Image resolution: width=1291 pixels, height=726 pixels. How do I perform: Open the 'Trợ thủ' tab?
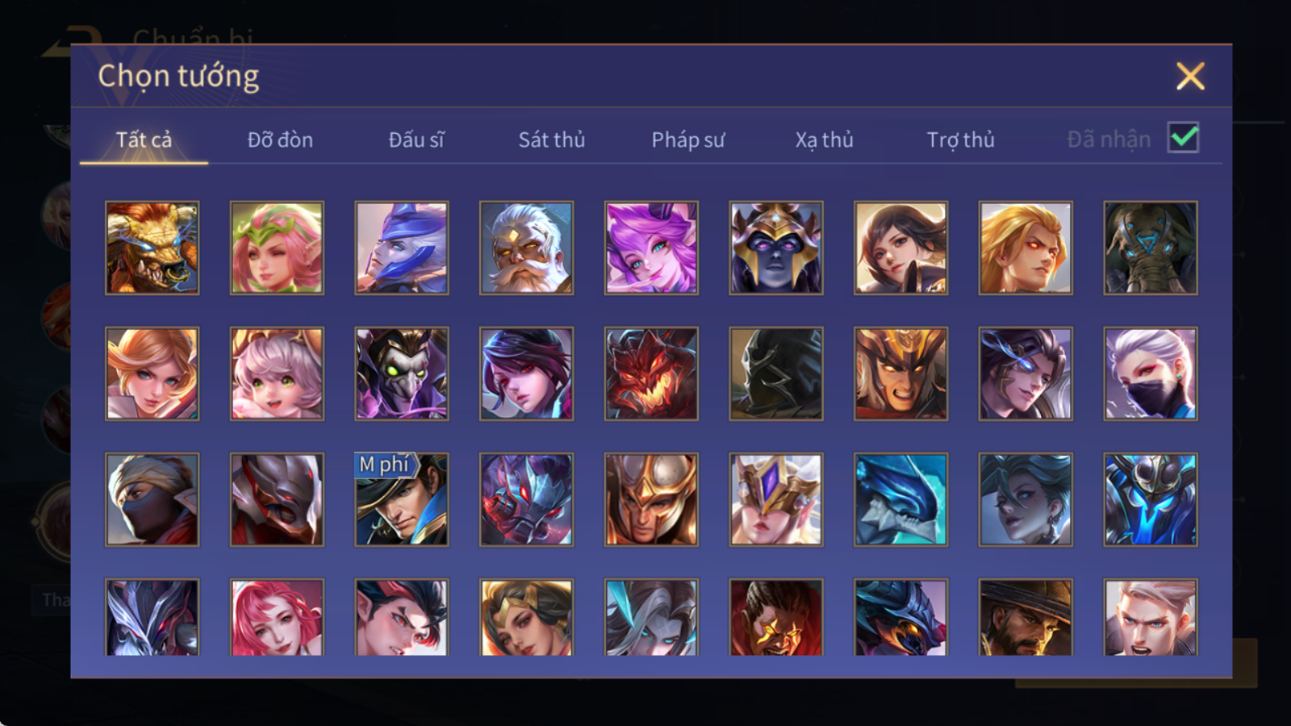(x=960, y=140)
